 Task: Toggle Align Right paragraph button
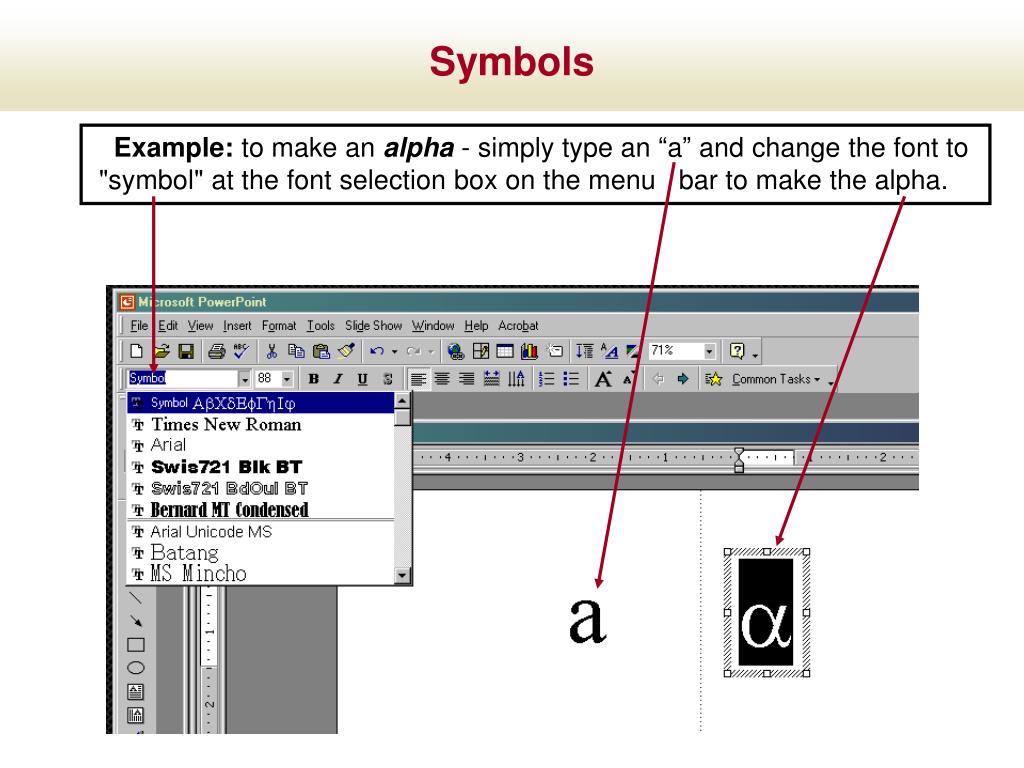[466, 379]
